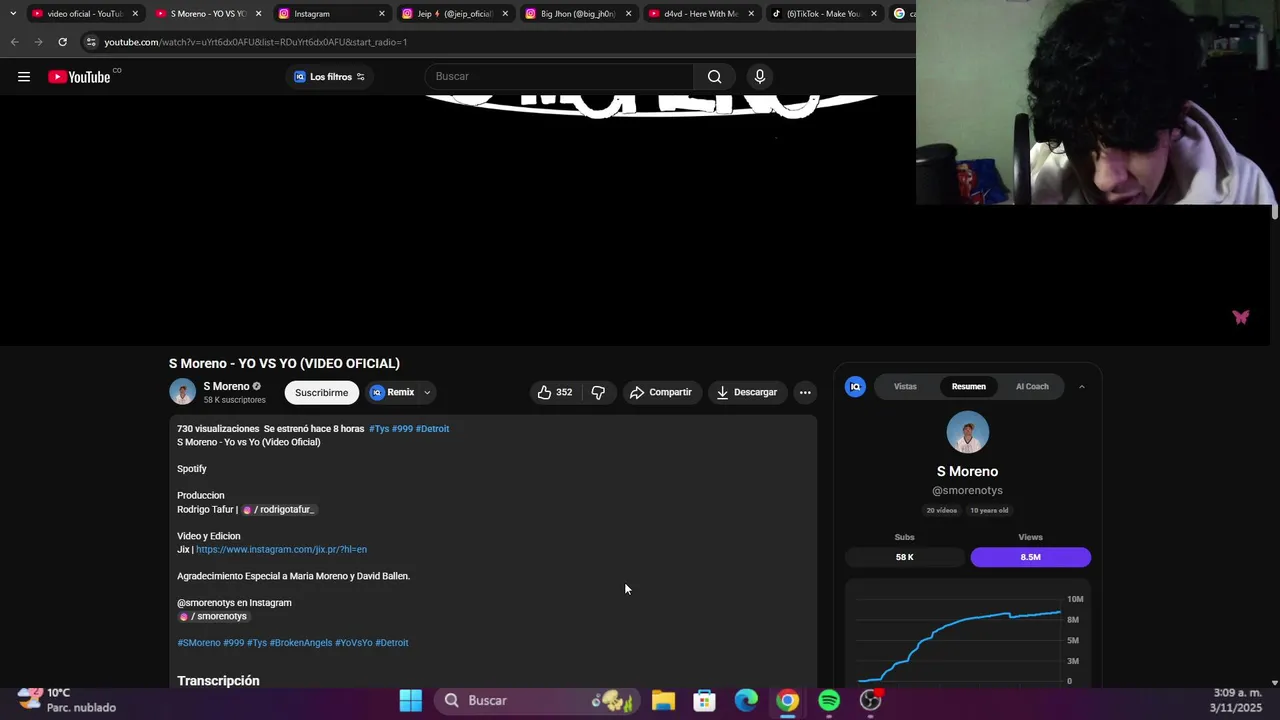Screen dimensions: 1280x720
Task: Switch to the Vistas tab in vidIQ panel
Action: pos(905,386)
